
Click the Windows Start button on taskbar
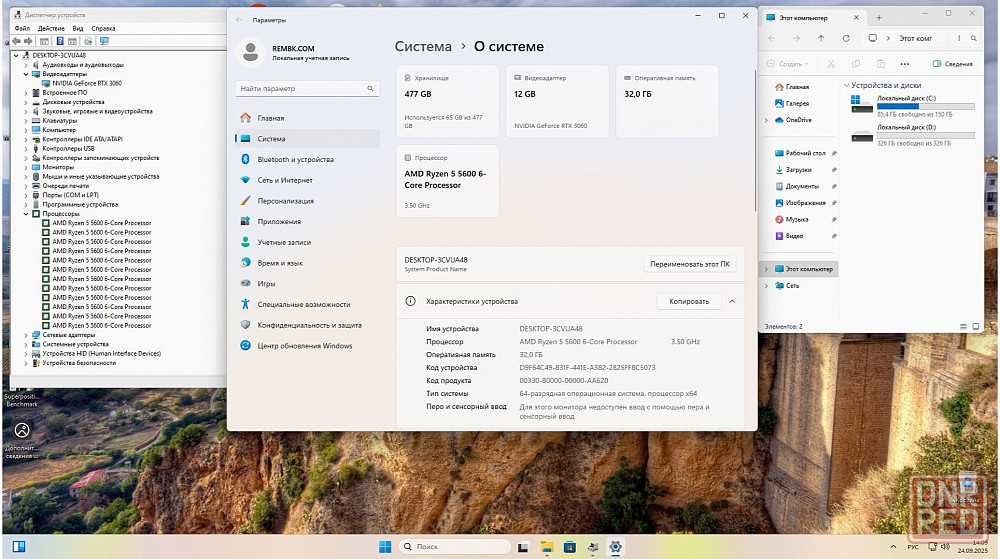point(385,547)
